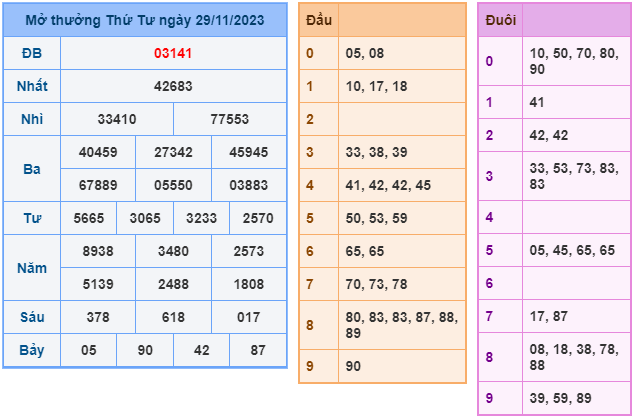Click the header "Mở thưởng Thứ Tư ngày 29/11/2023"
The image size is (634, 418).
(145, 20)
